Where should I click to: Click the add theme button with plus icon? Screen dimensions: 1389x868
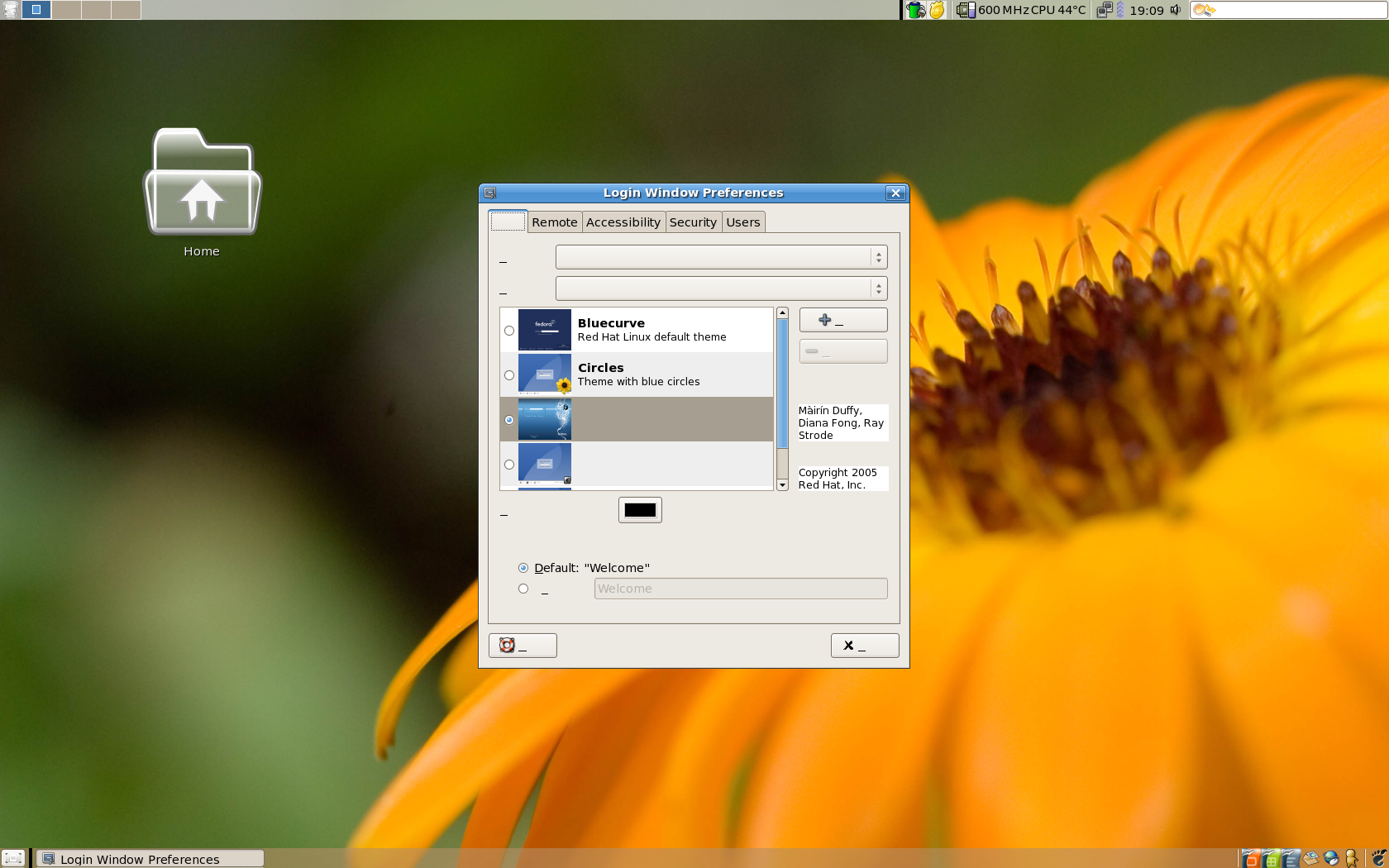tap(842, 320)
